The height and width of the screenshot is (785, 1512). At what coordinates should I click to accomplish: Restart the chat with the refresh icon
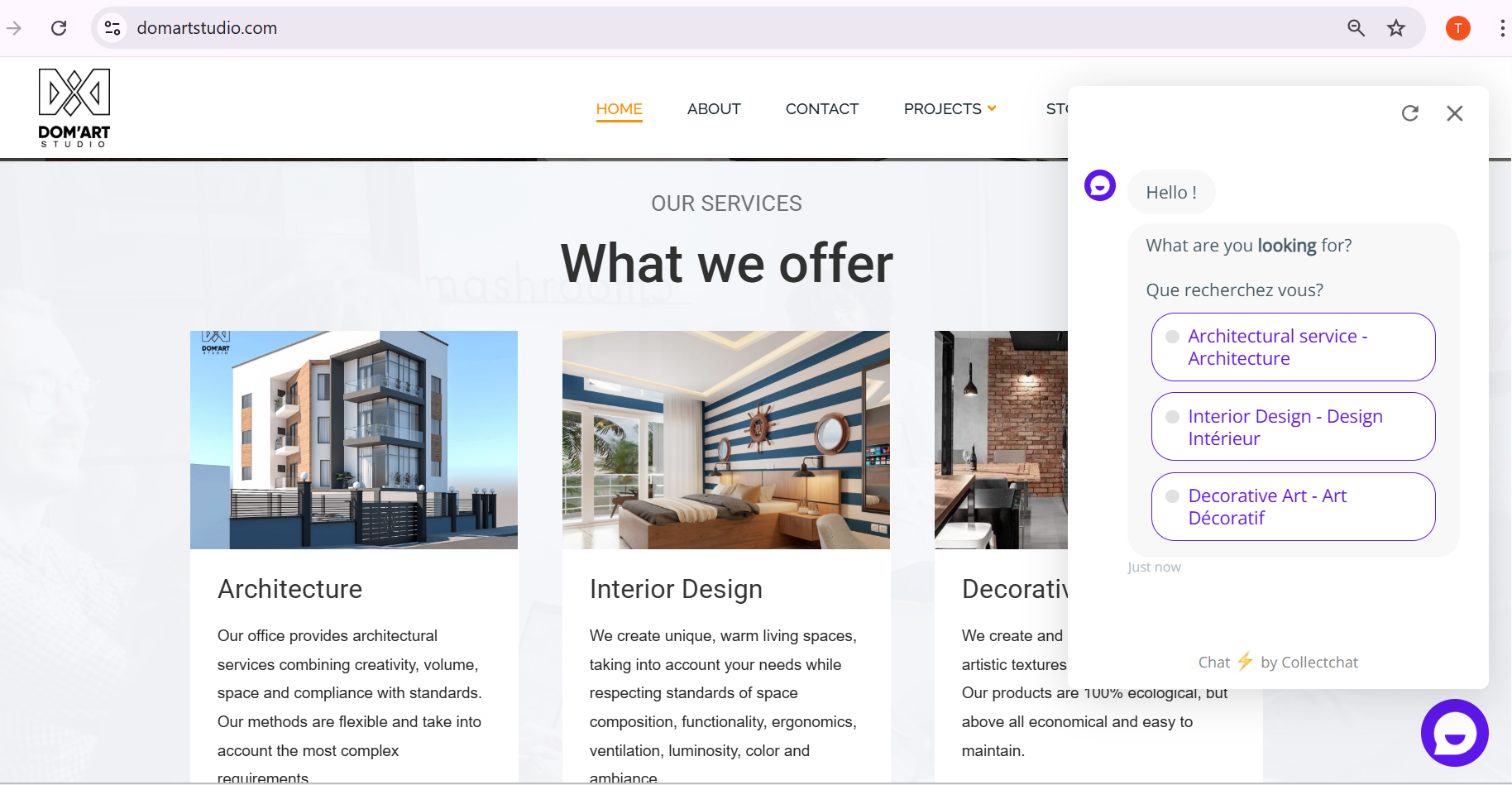click(1410, 113)
